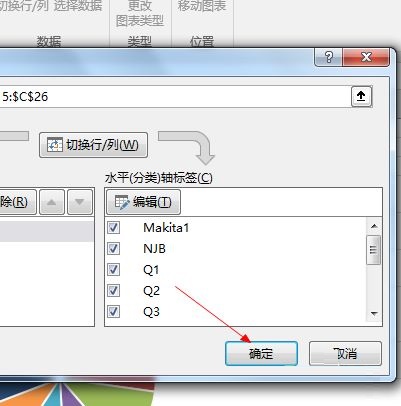The height and width of the screenshot is (406, 401).
Task: Click the 切换行/列(W) button
Action: (x=93, y=145)
